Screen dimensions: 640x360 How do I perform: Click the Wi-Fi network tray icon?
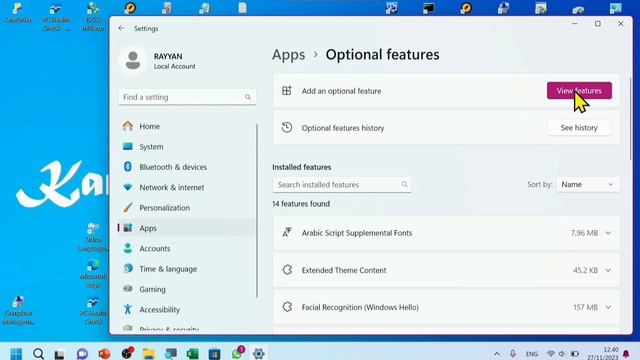(551, 353)
